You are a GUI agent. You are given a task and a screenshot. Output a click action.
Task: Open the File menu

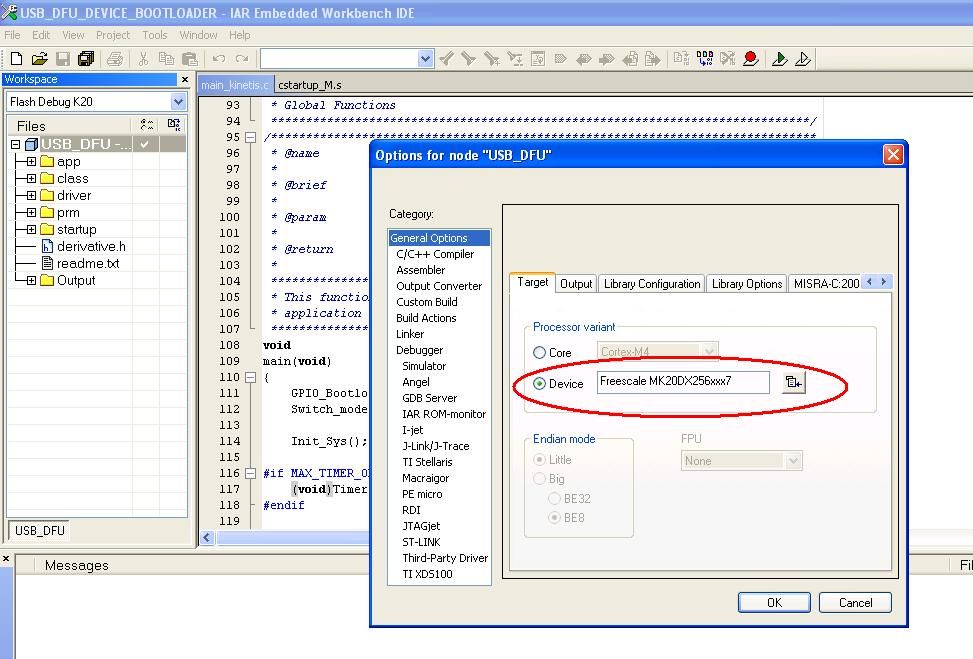12,35
